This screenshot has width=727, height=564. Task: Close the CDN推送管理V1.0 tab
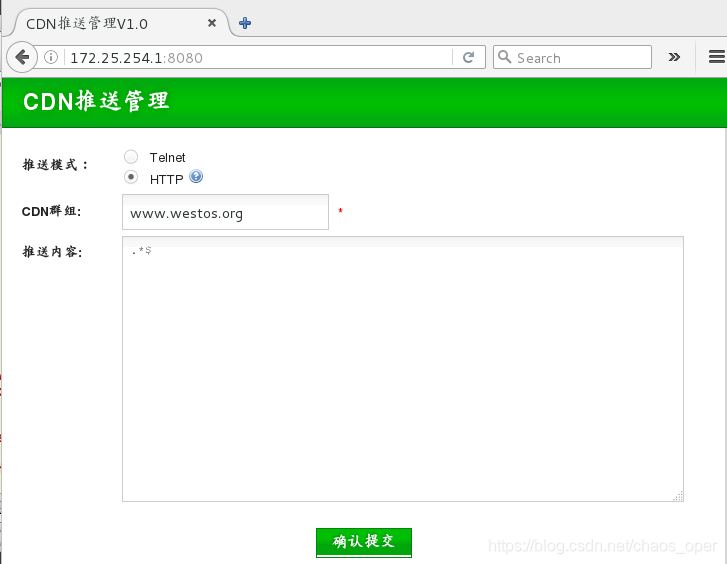pyautogui.click(x=212, y=23)
